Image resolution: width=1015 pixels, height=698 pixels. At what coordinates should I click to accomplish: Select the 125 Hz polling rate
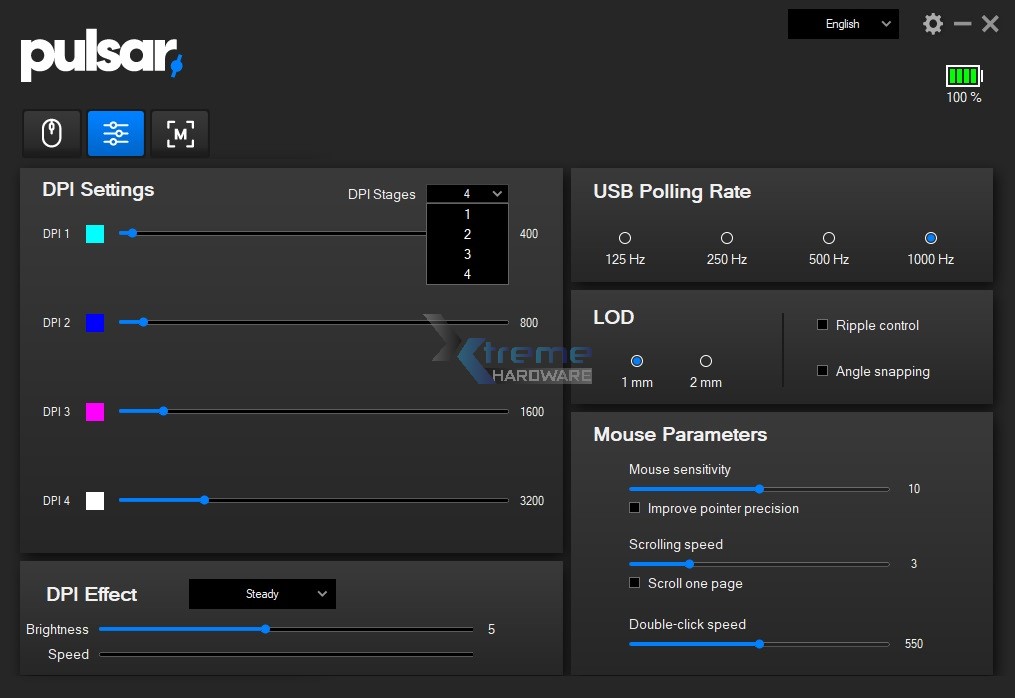click(x=624, y=238)
